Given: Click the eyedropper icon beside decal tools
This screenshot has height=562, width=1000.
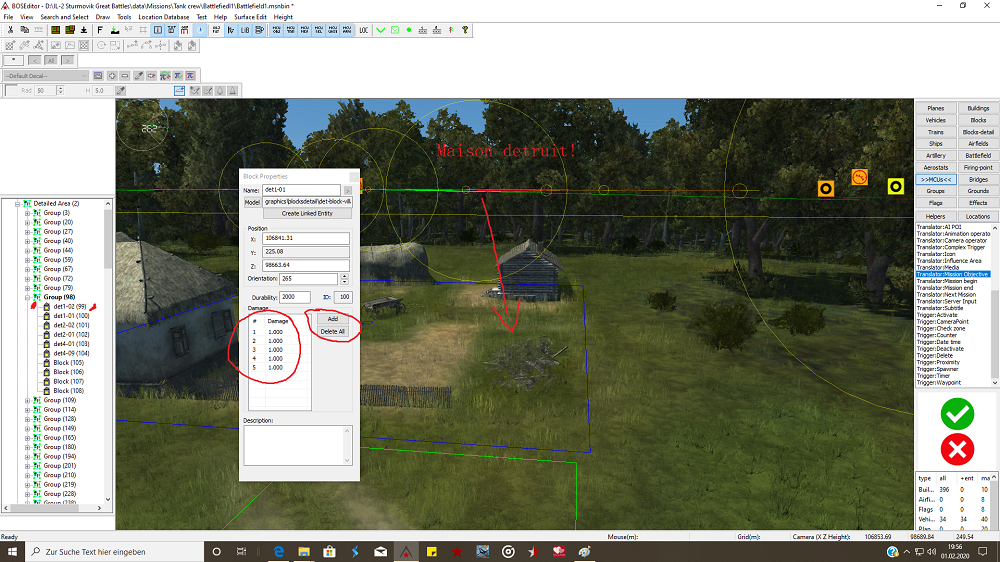Looking at the screenshot, I should pyautogui.click(x=138, y=76).
